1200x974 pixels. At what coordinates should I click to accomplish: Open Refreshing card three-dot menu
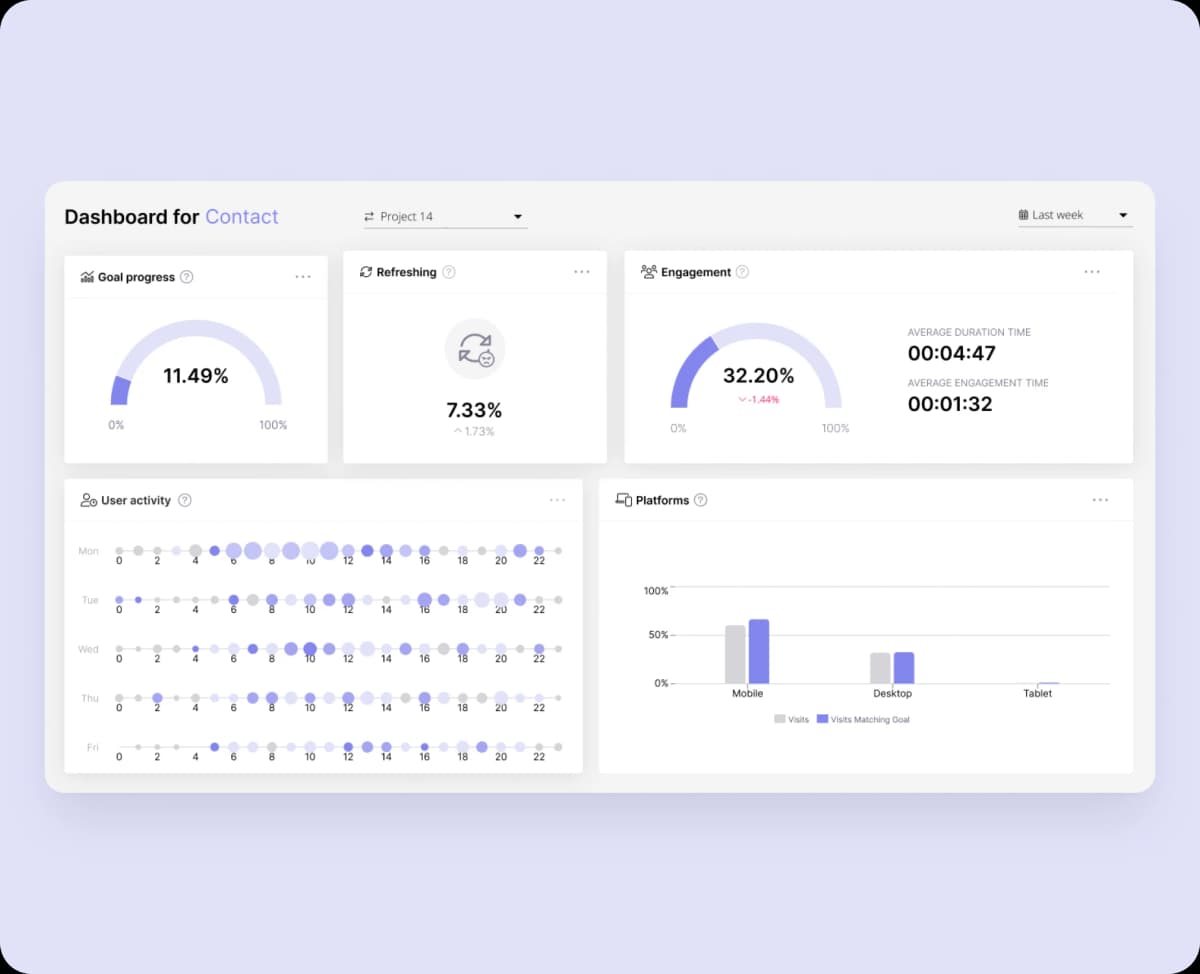(582, 272)
